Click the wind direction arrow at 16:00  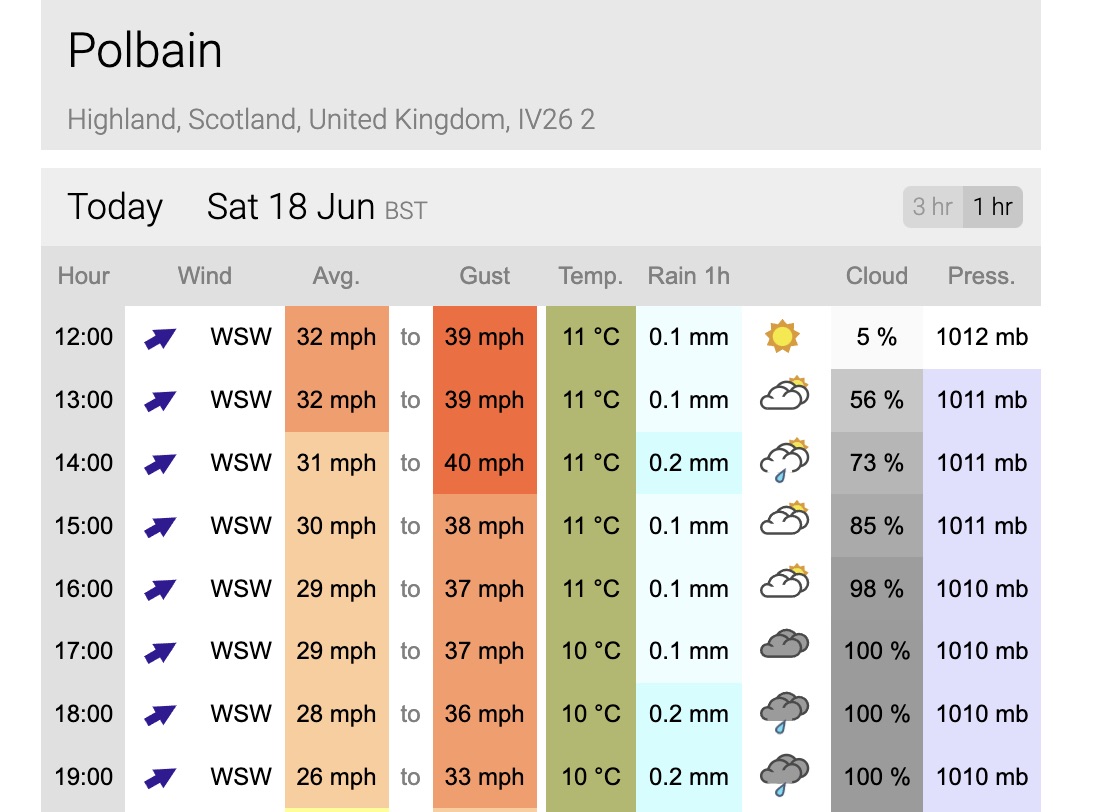(x=160, y=589)
